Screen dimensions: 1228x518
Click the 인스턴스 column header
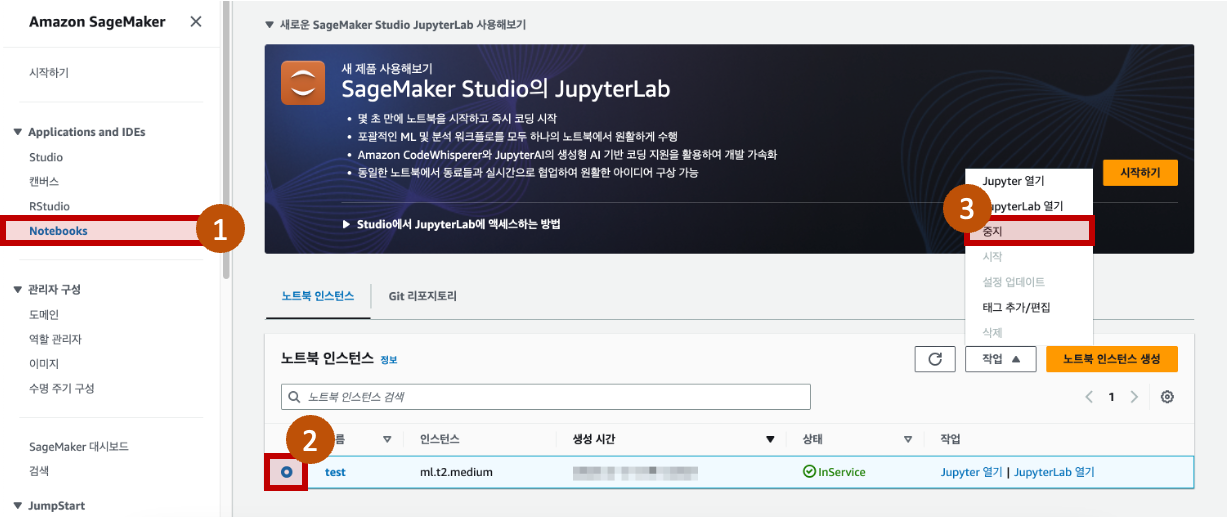click(x=440, y=439)
